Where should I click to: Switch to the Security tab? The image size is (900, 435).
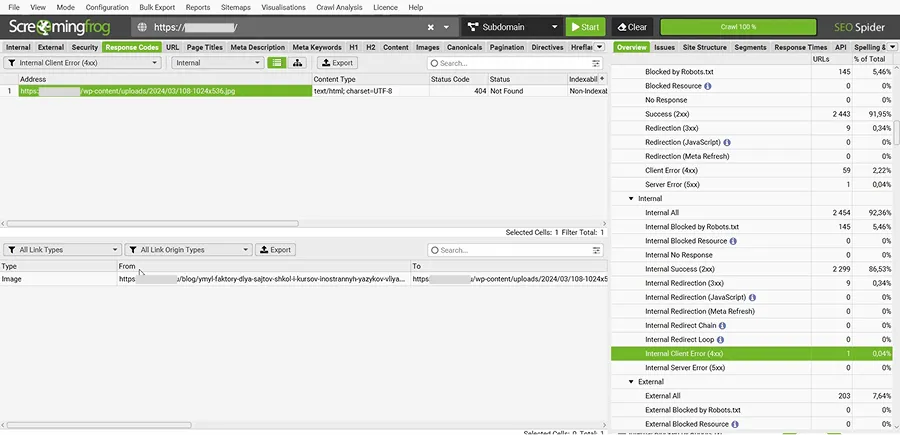click(x=84, y=48)
